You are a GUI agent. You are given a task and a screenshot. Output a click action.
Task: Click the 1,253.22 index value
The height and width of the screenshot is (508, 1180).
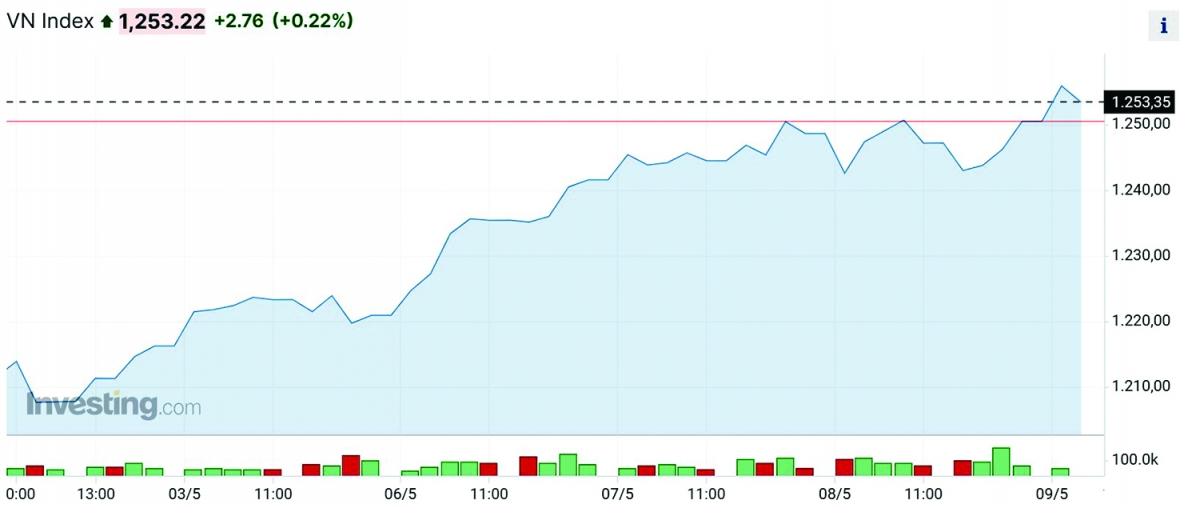point(162,21)
